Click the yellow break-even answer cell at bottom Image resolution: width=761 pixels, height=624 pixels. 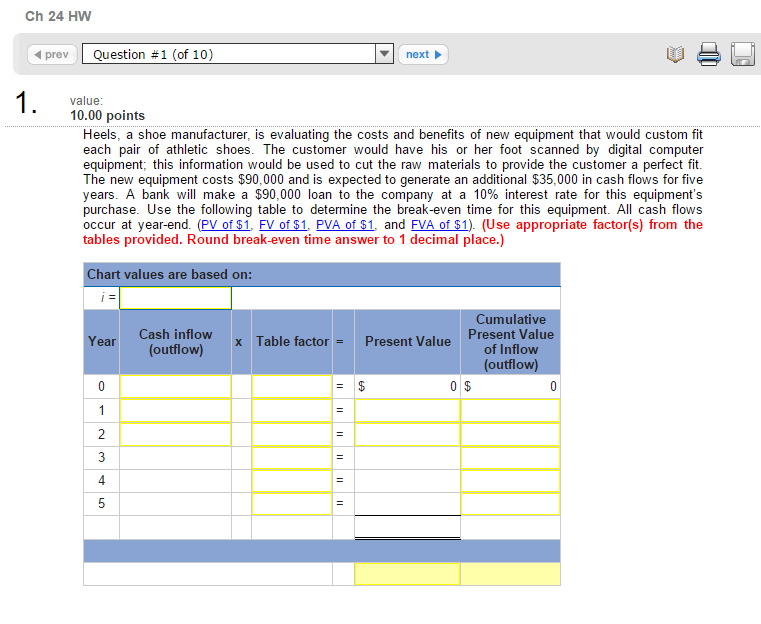(x=407, y=574)
